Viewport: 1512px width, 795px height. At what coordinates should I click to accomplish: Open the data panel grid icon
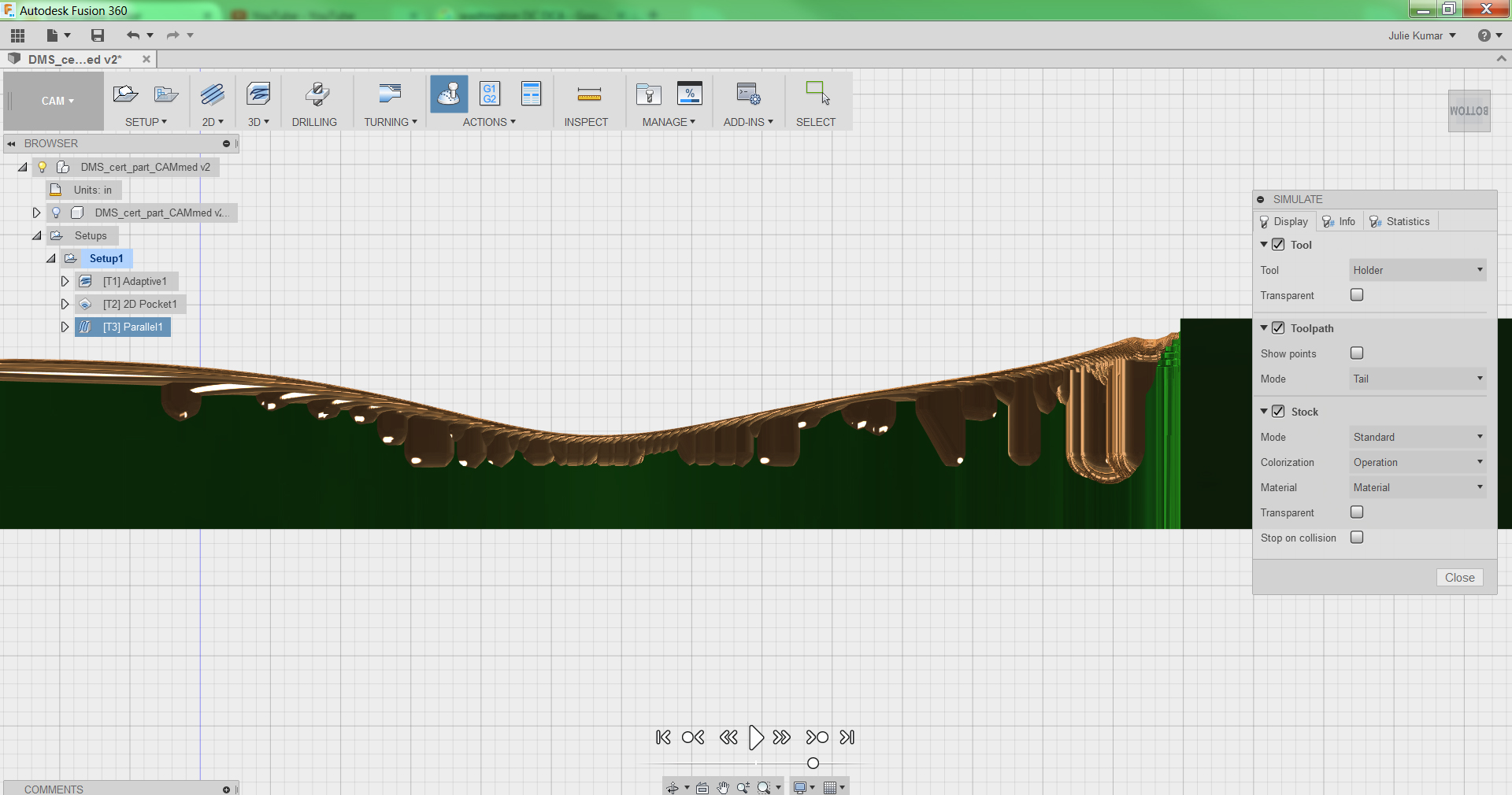point(18,35)
